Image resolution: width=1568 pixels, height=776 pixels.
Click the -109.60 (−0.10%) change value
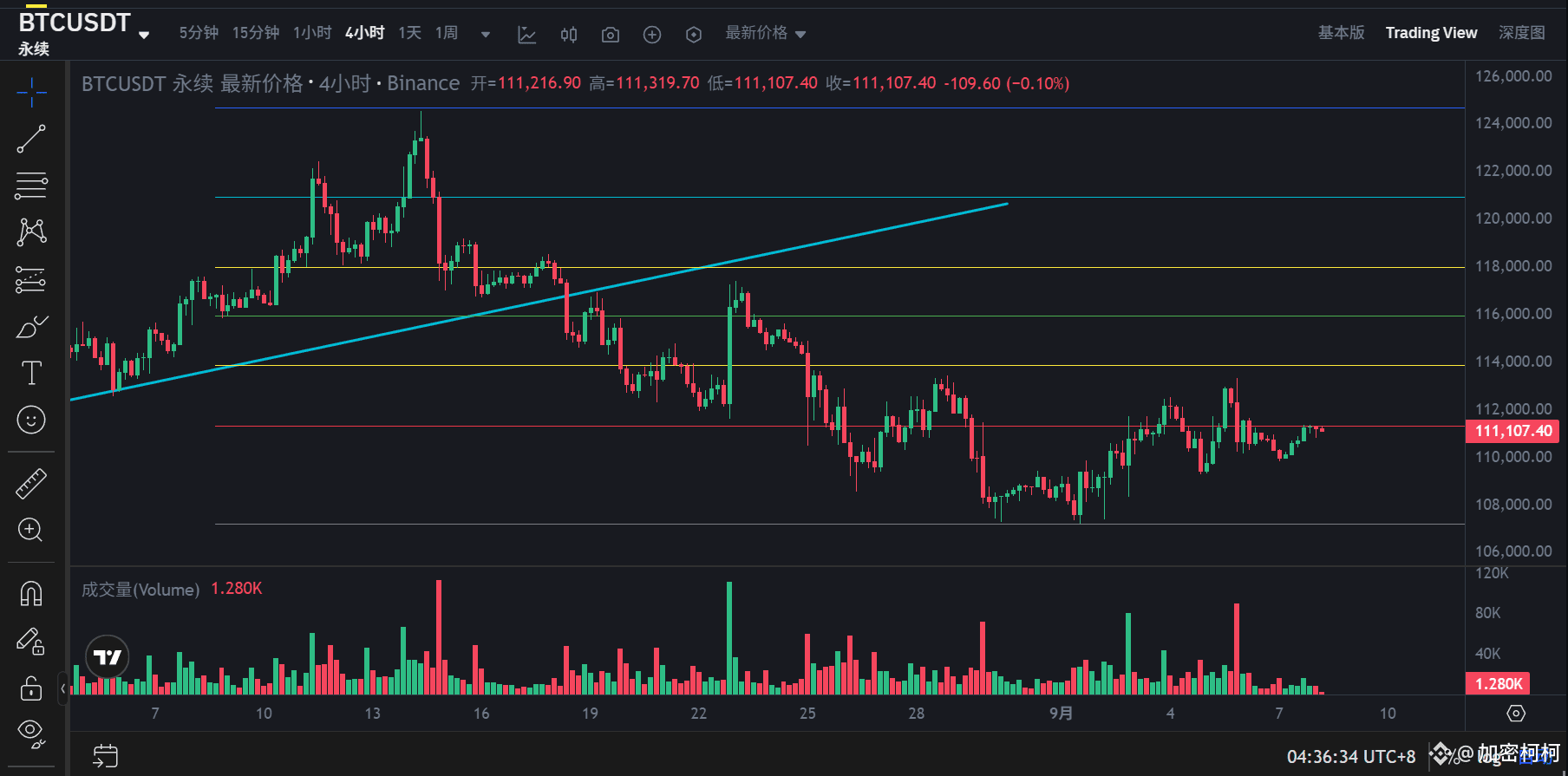(x=1006, y=83)
